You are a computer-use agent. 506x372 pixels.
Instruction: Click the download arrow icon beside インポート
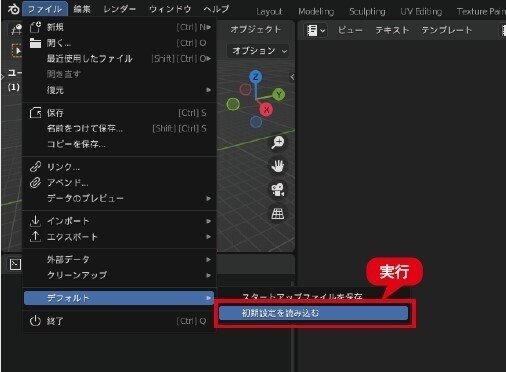[x=35, y=221]
